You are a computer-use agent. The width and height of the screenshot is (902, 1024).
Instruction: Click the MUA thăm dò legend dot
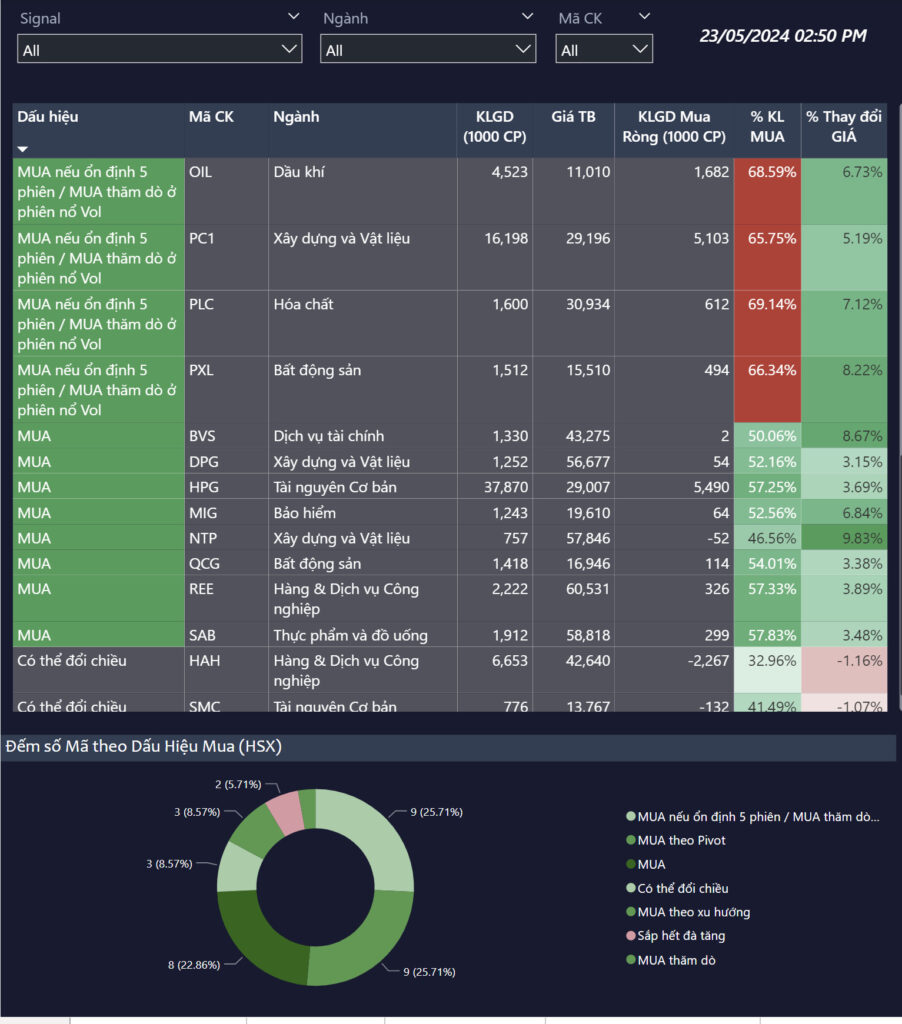(630, 960)
